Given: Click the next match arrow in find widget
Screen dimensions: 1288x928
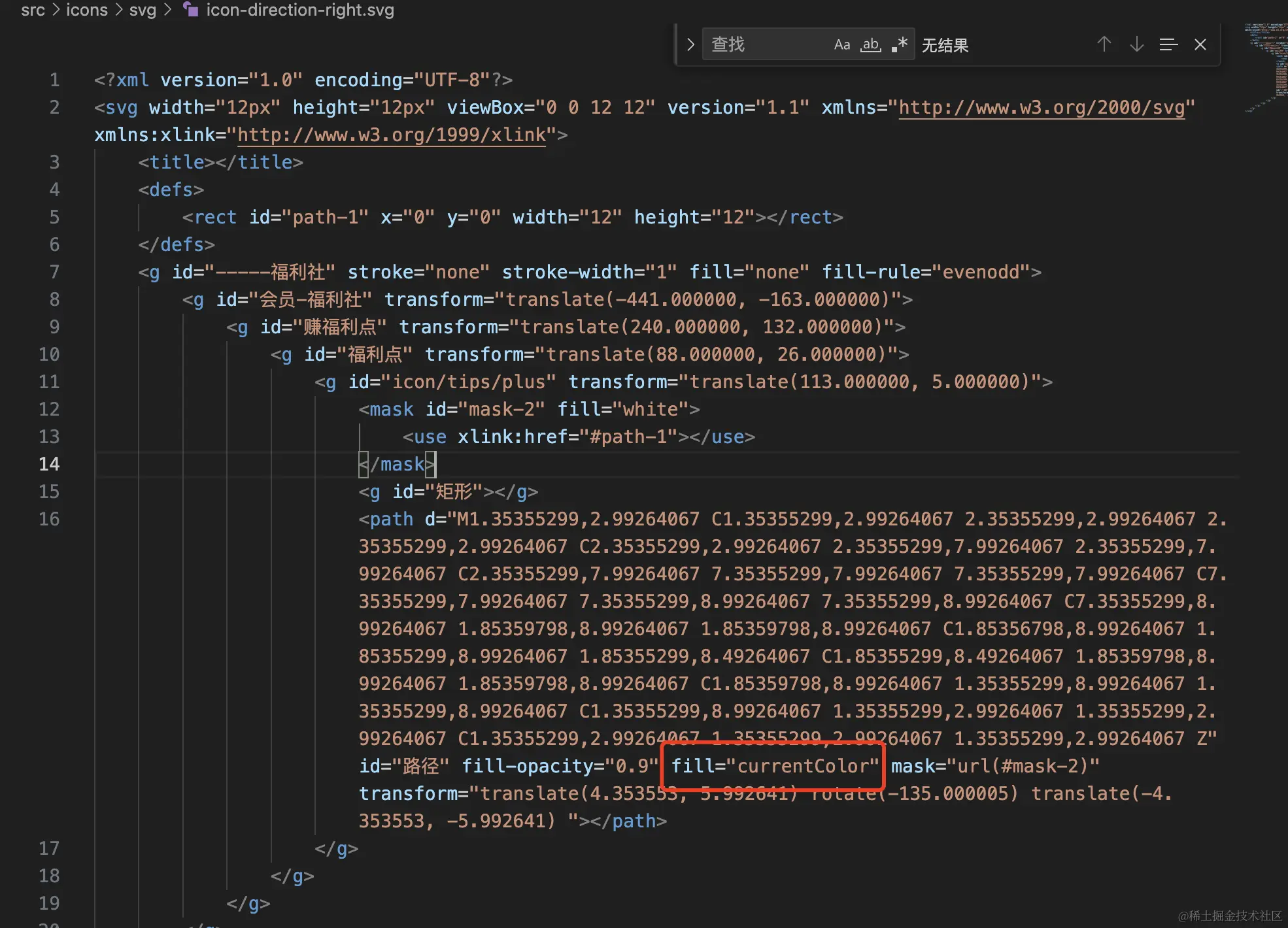Looking at the screenshot, I should click(1136, 44).
